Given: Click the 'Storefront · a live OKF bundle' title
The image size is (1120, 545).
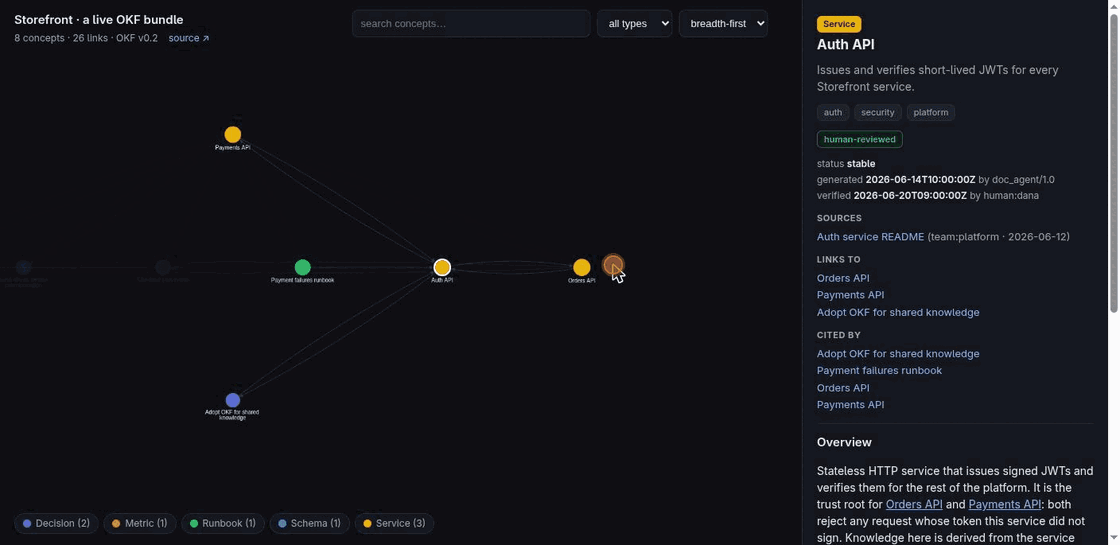Looking at the screenshot, I should tap(99, 20).
